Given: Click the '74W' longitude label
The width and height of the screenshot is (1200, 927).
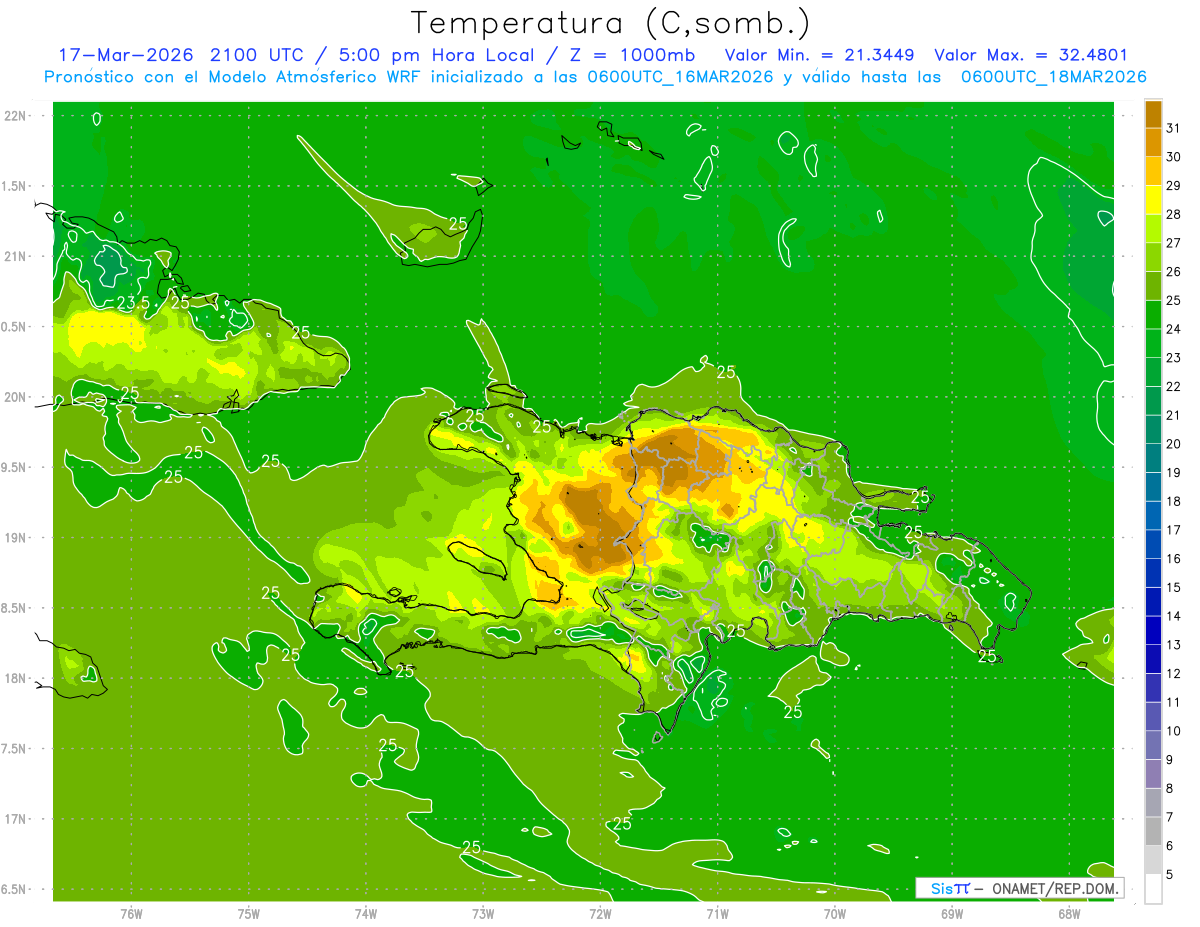Looking at the screenshot, I should pyautogui.click(x=366, y=914).
